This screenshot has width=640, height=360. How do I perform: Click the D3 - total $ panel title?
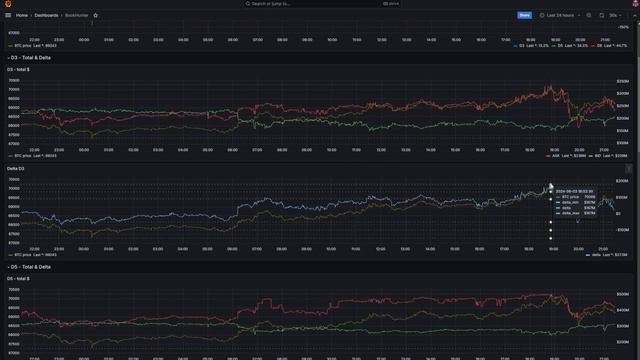tap(18, 70)
